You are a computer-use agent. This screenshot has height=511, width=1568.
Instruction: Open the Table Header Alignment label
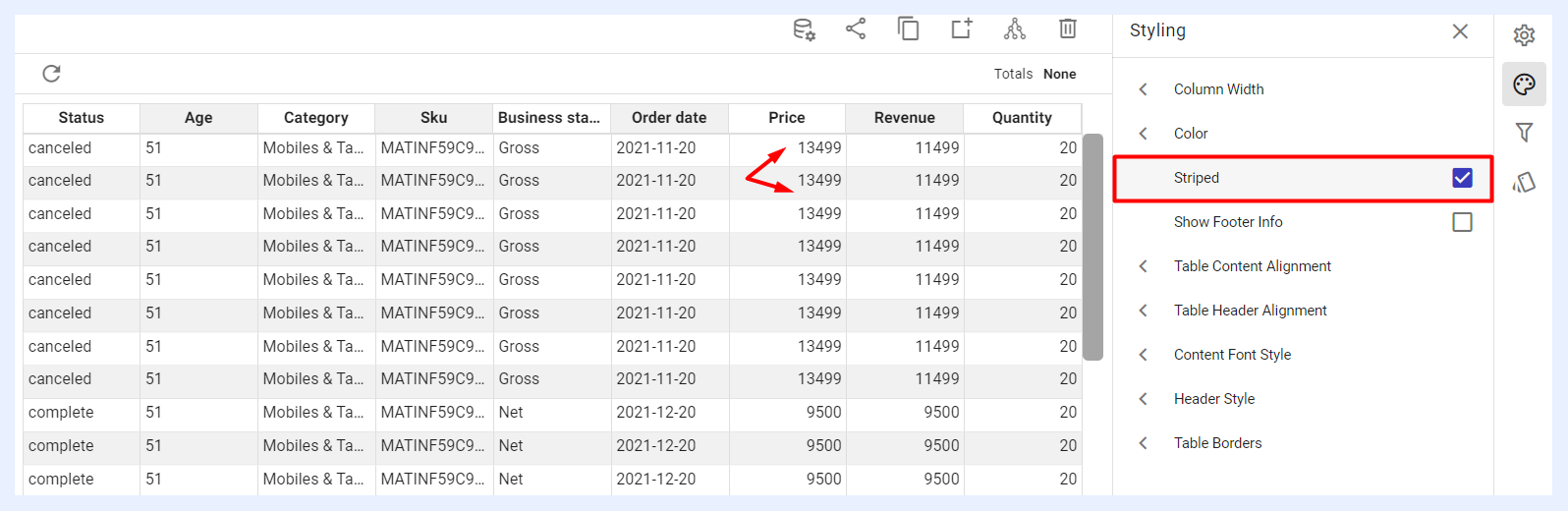[x=1250, y=311]
